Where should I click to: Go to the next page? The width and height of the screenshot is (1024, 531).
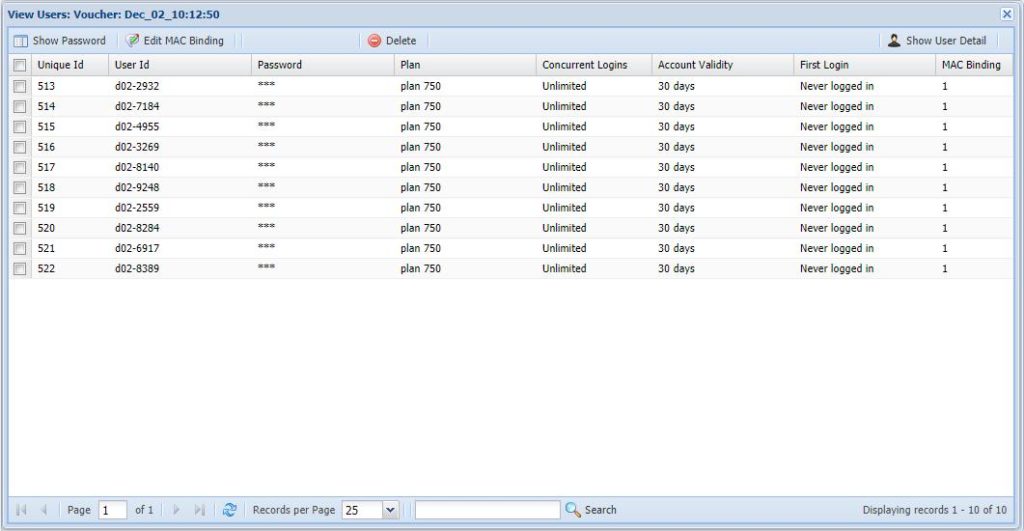177,510
